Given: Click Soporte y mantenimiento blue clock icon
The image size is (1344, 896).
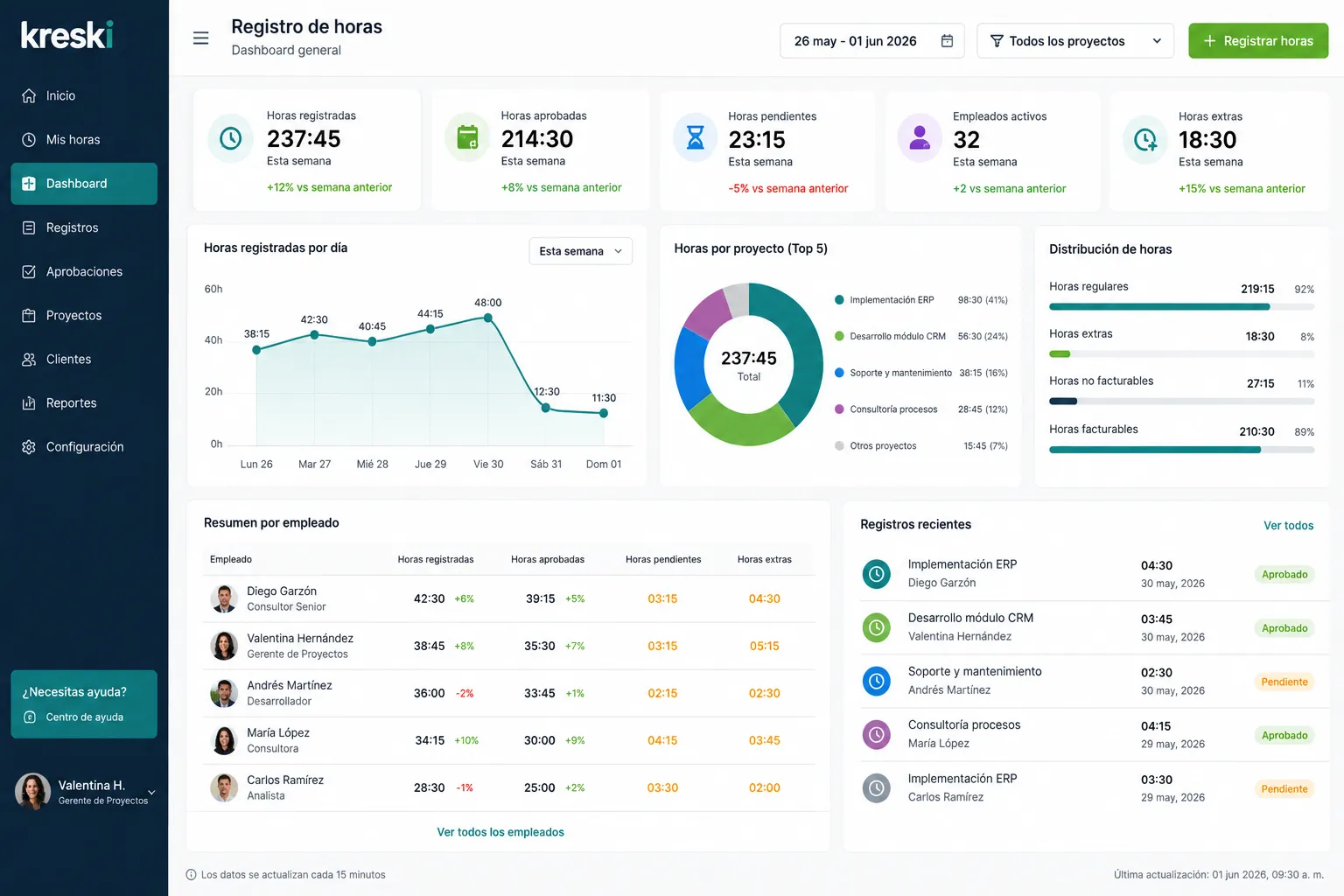Looking at the screenshot, I should [x=877, y=681].
